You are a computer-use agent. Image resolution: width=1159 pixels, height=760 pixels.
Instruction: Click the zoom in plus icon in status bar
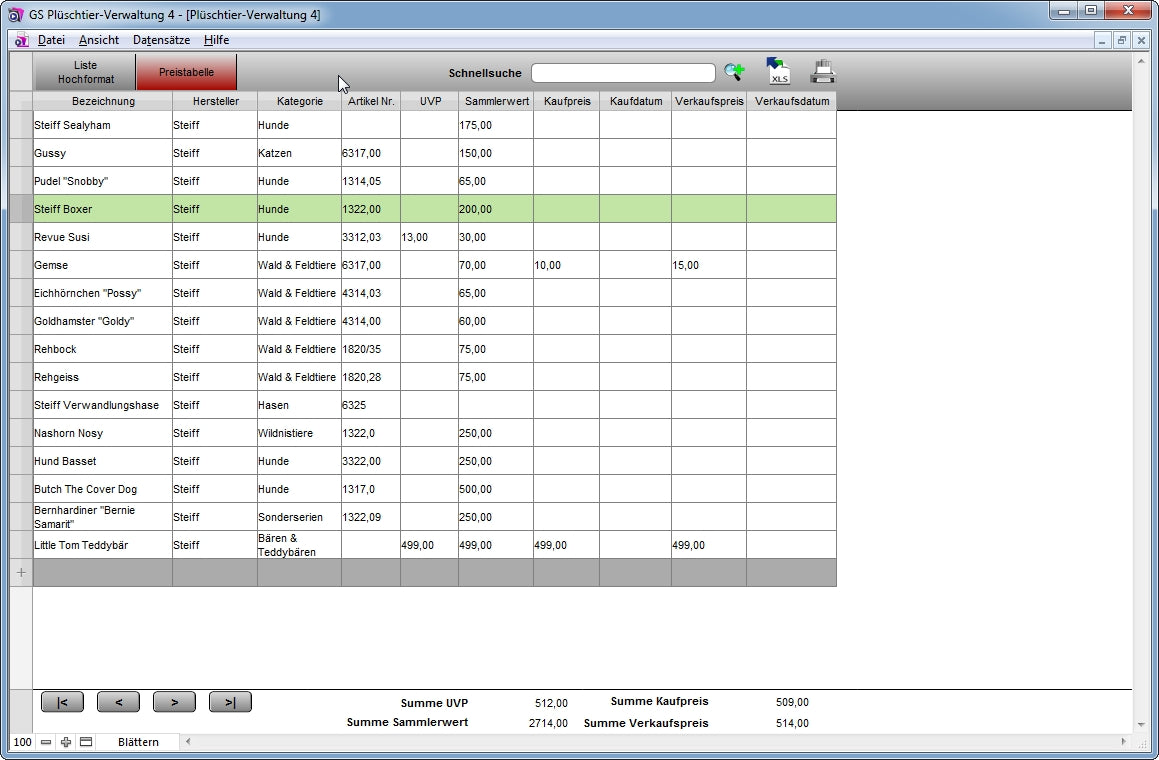(66, 742)
